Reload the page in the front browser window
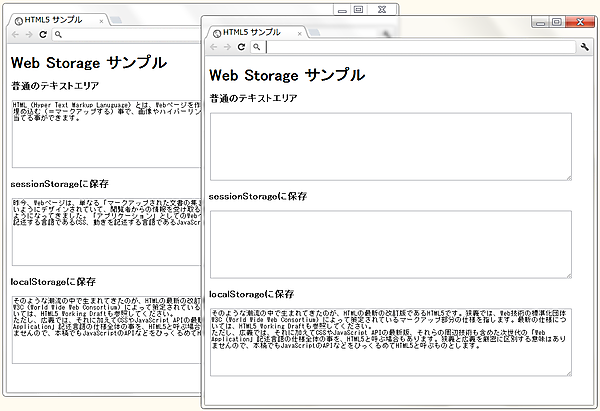 (x=242, y=47)
